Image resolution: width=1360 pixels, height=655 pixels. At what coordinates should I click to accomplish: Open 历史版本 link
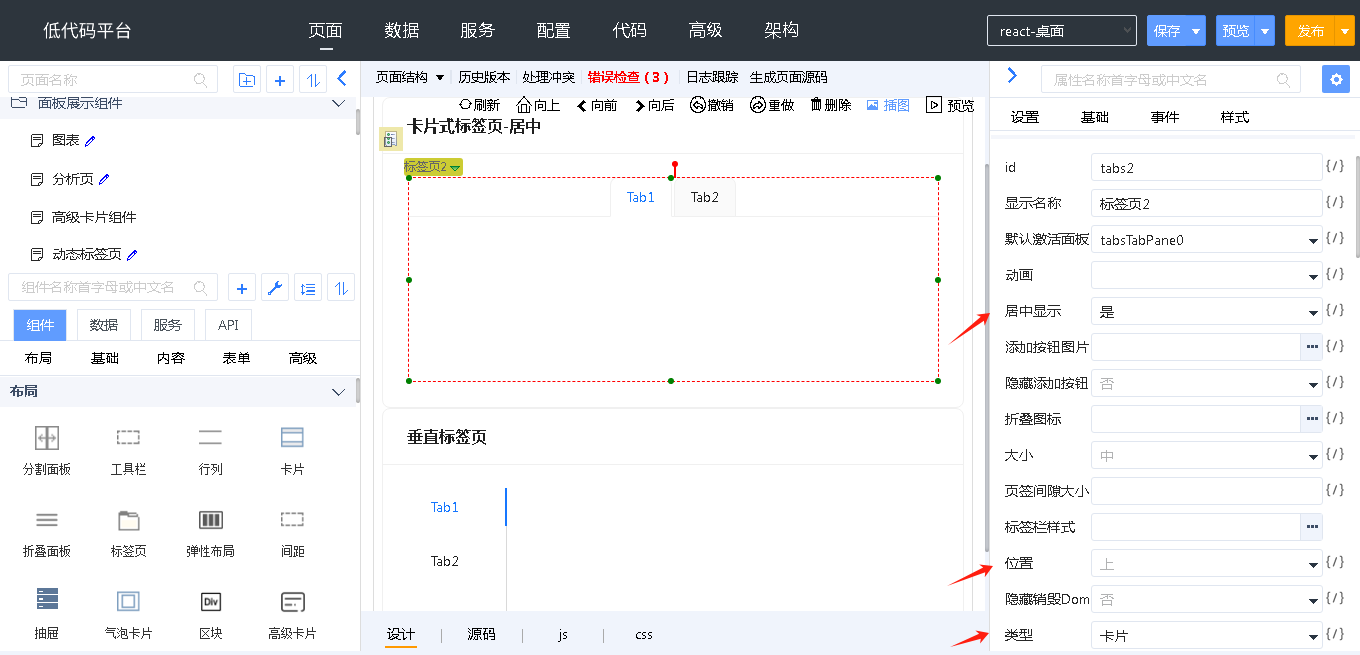484,77
